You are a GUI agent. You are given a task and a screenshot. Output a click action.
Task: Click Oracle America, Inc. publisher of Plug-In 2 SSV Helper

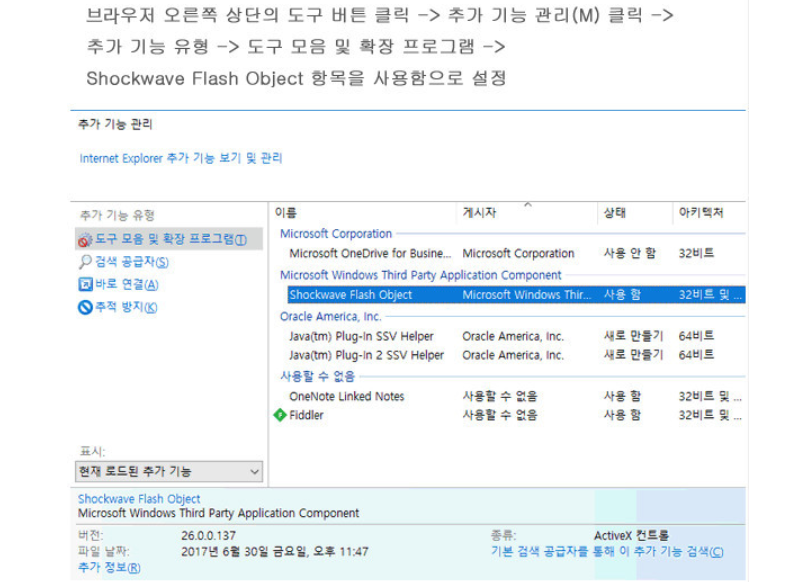click(513, 355)
